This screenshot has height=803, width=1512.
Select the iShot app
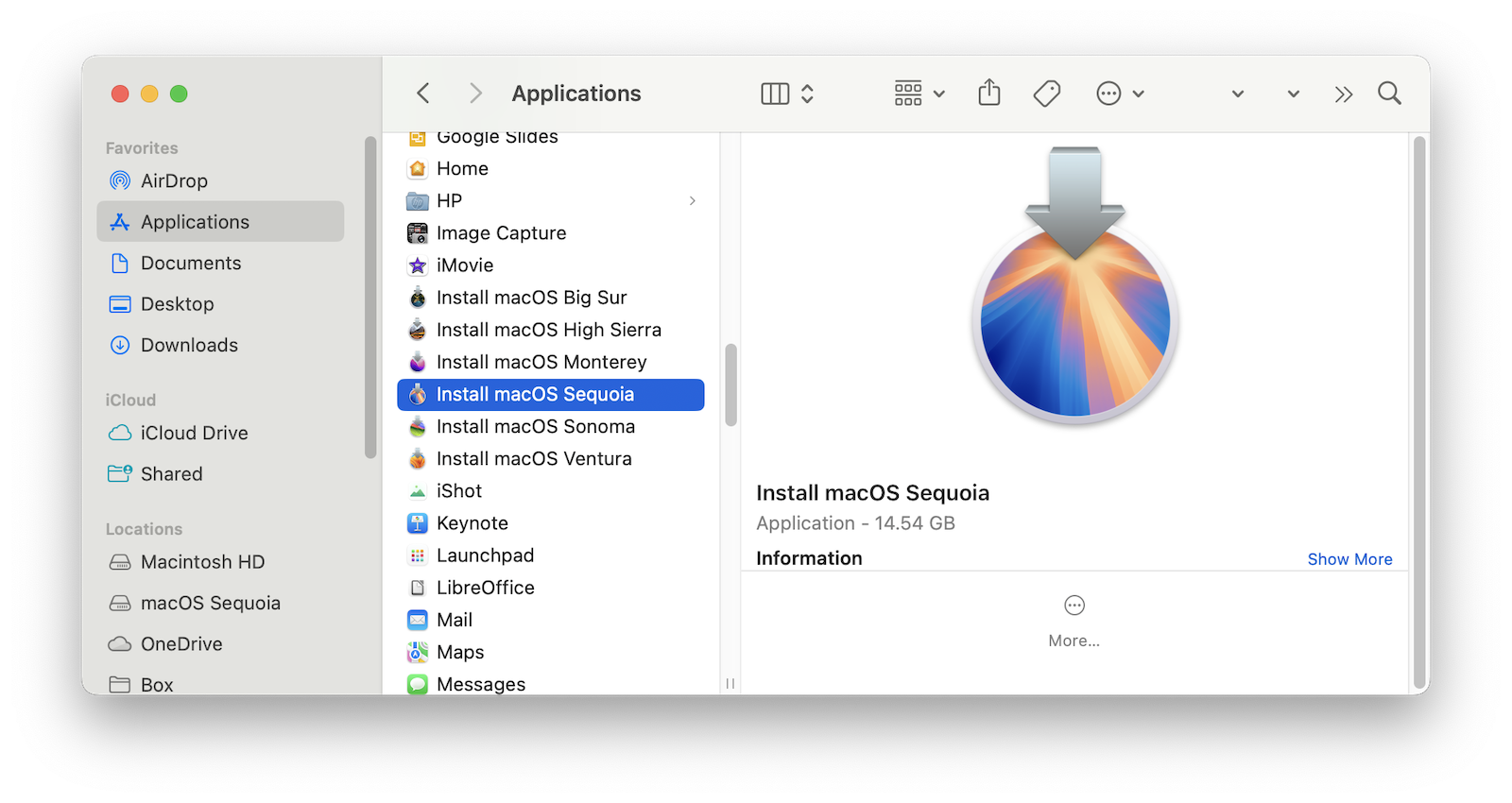(551, 490)
